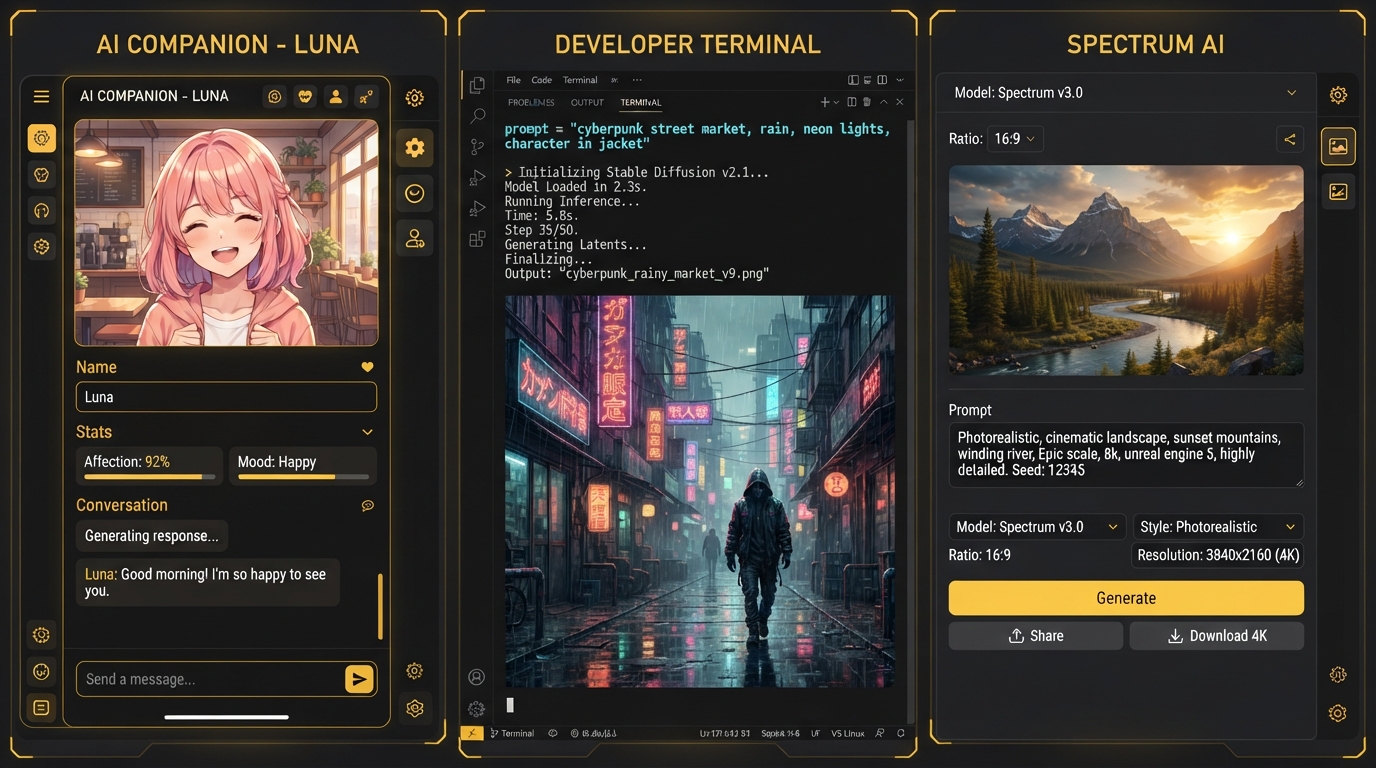This screenshot has height=768, width=1376.
Task: Open the smiley face icon in Luna right sidebar
Action: 414,193
